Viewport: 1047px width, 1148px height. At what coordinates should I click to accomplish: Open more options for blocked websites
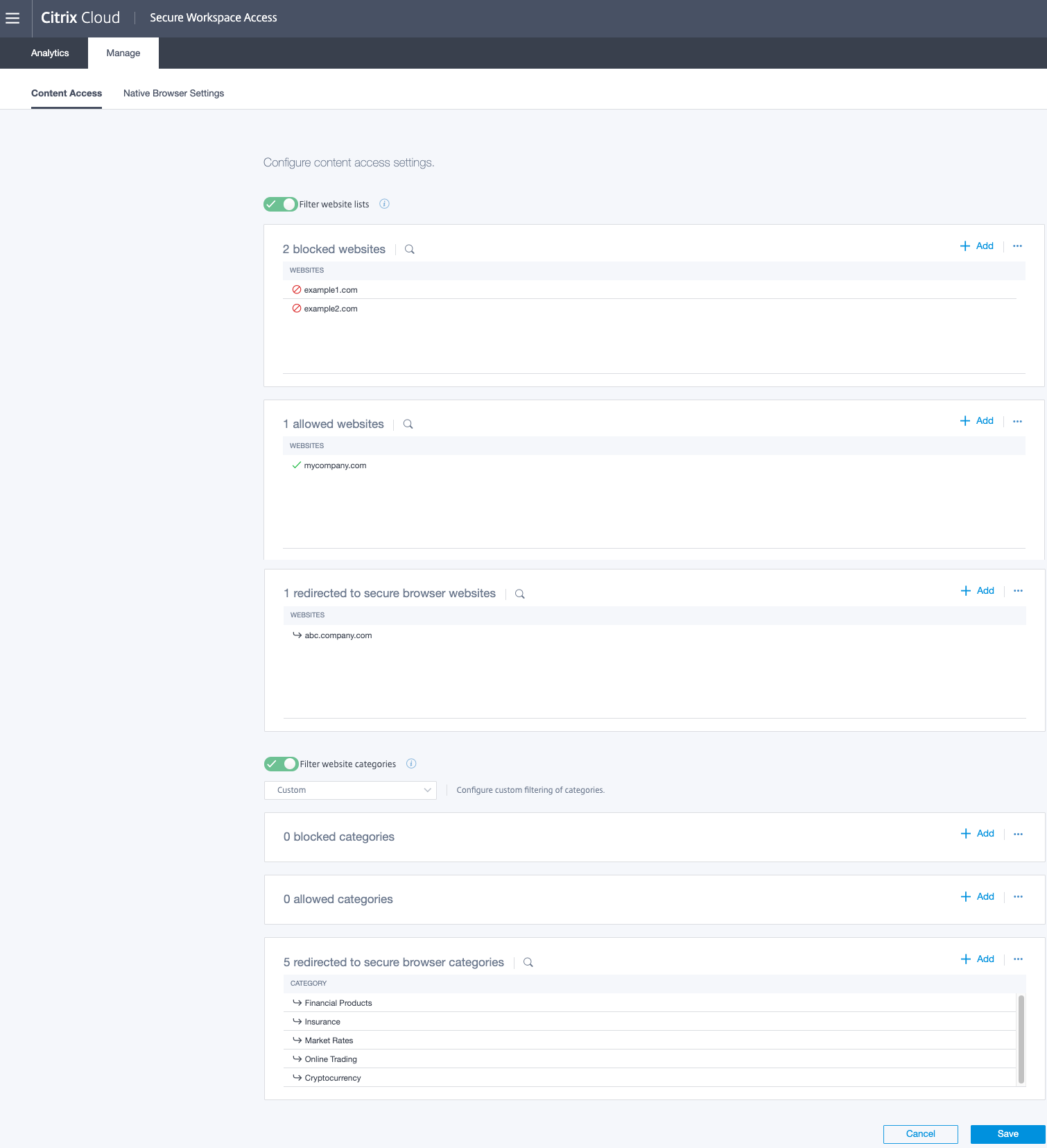pos(1017,246)
